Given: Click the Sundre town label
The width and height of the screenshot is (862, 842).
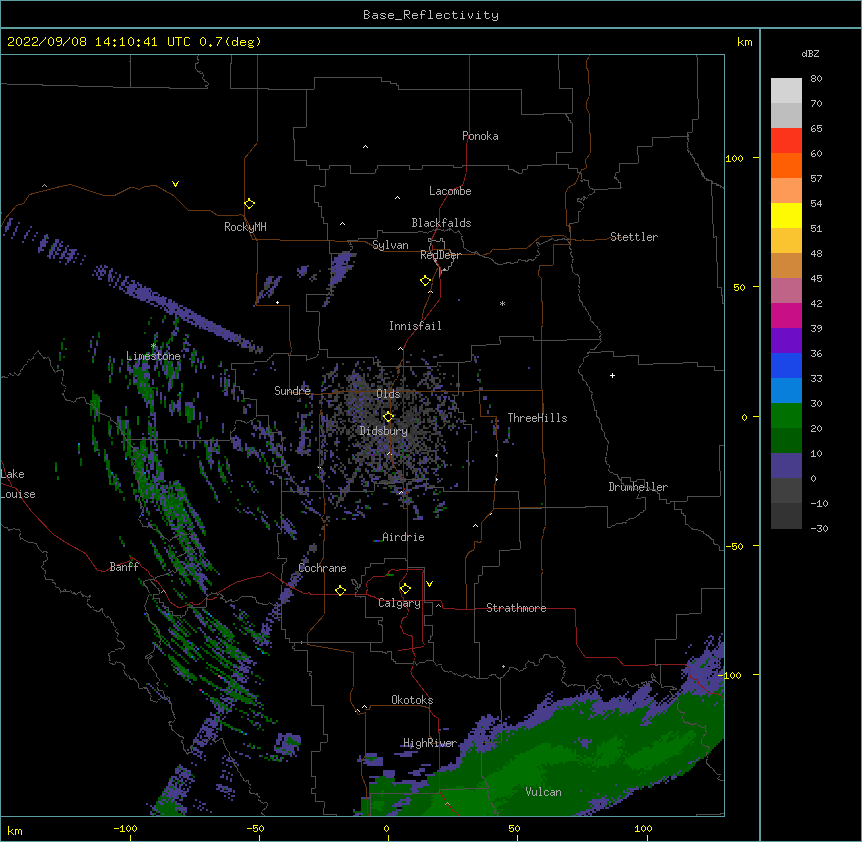Looking at the screenshot, I should coord(292,391).
